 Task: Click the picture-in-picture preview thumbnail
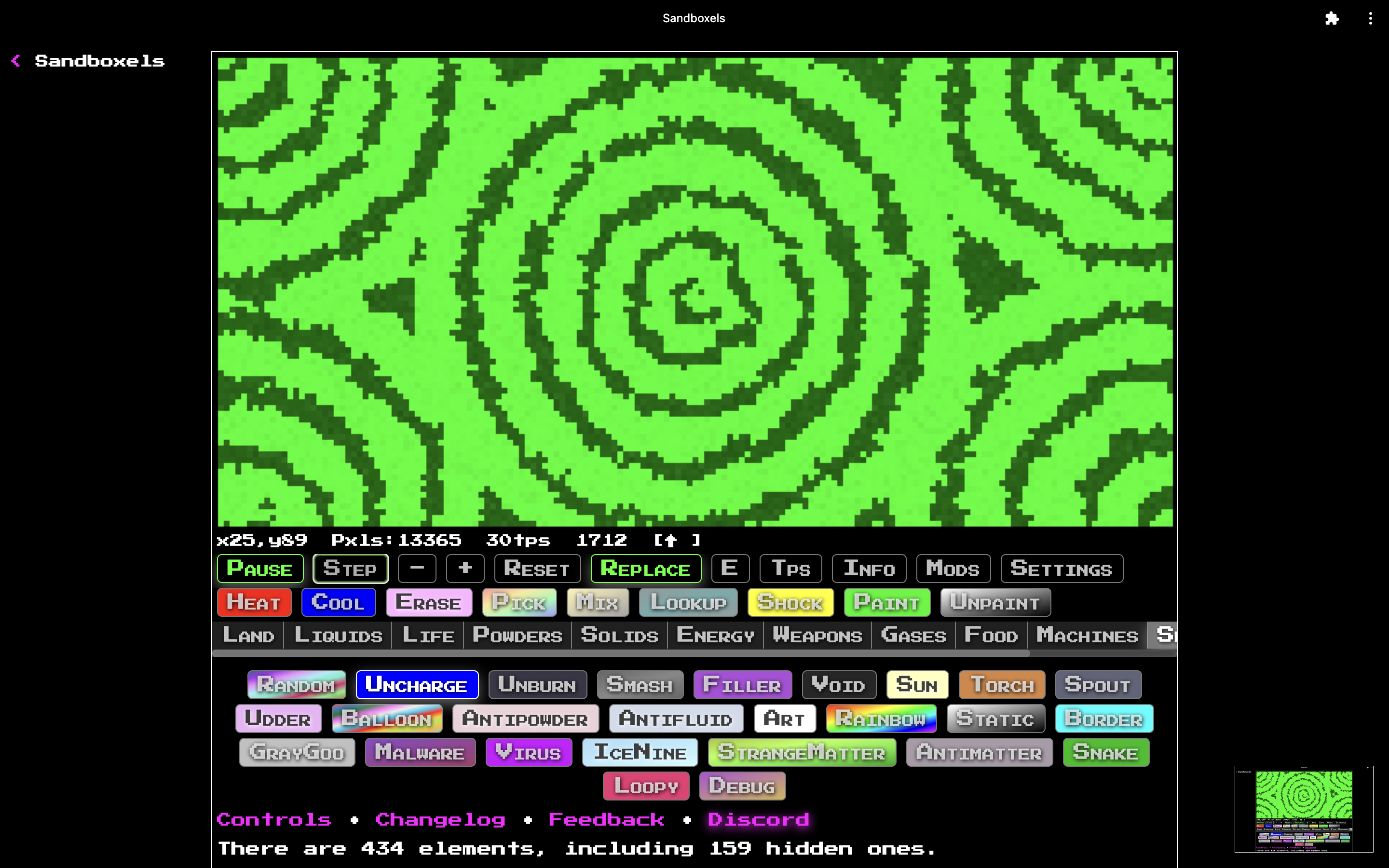pyautogui.click(x=1304, y=809)
